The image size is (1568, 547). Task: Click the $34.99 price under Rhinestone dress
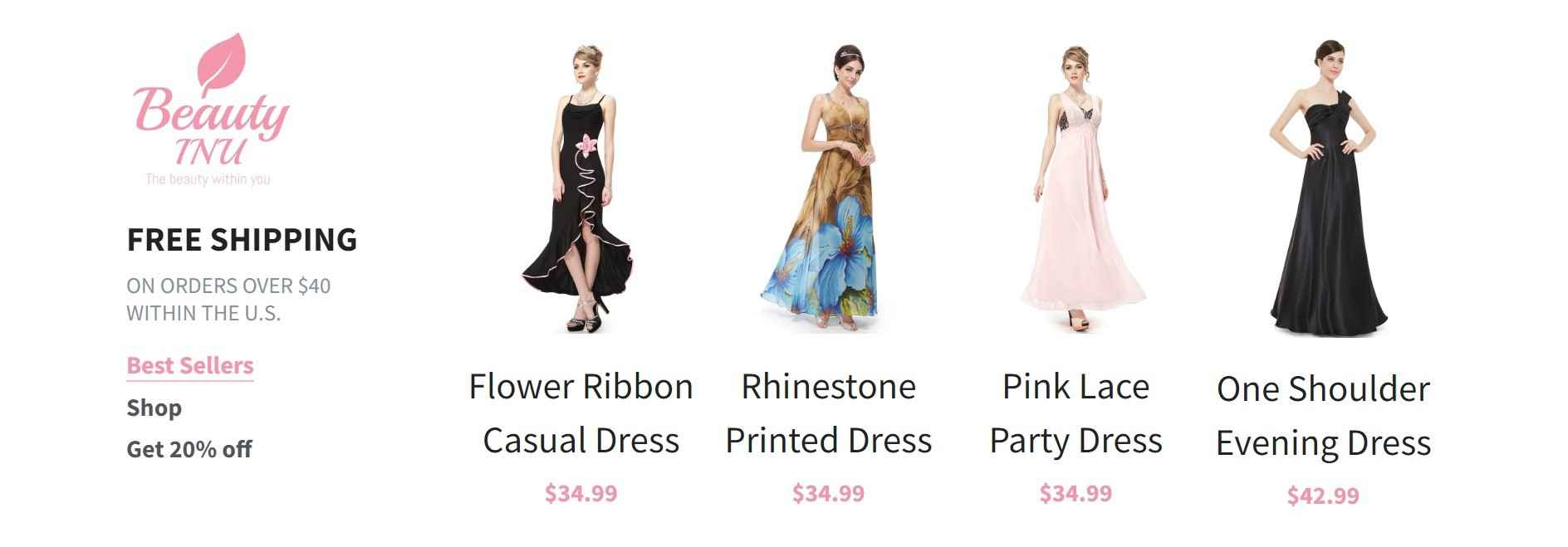coord(828,494)
